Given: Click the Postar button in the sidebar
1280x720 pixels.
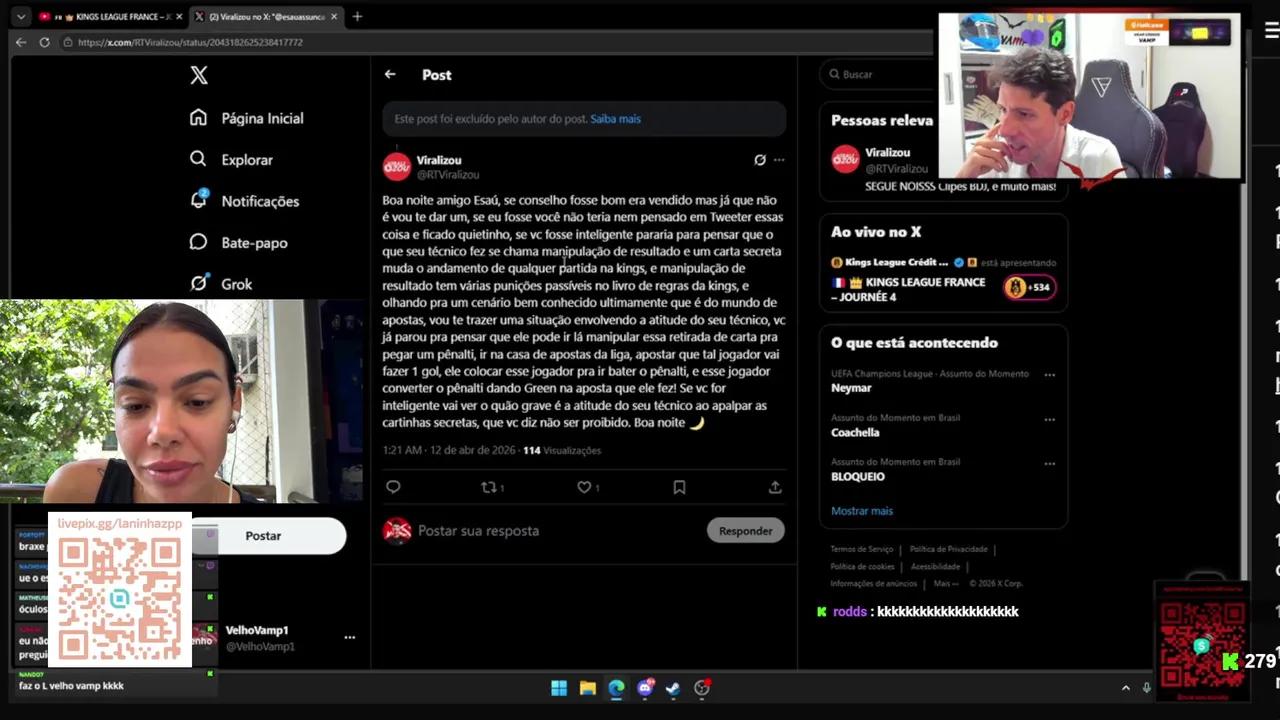Looking at the screenshot, I should (264, 536).
